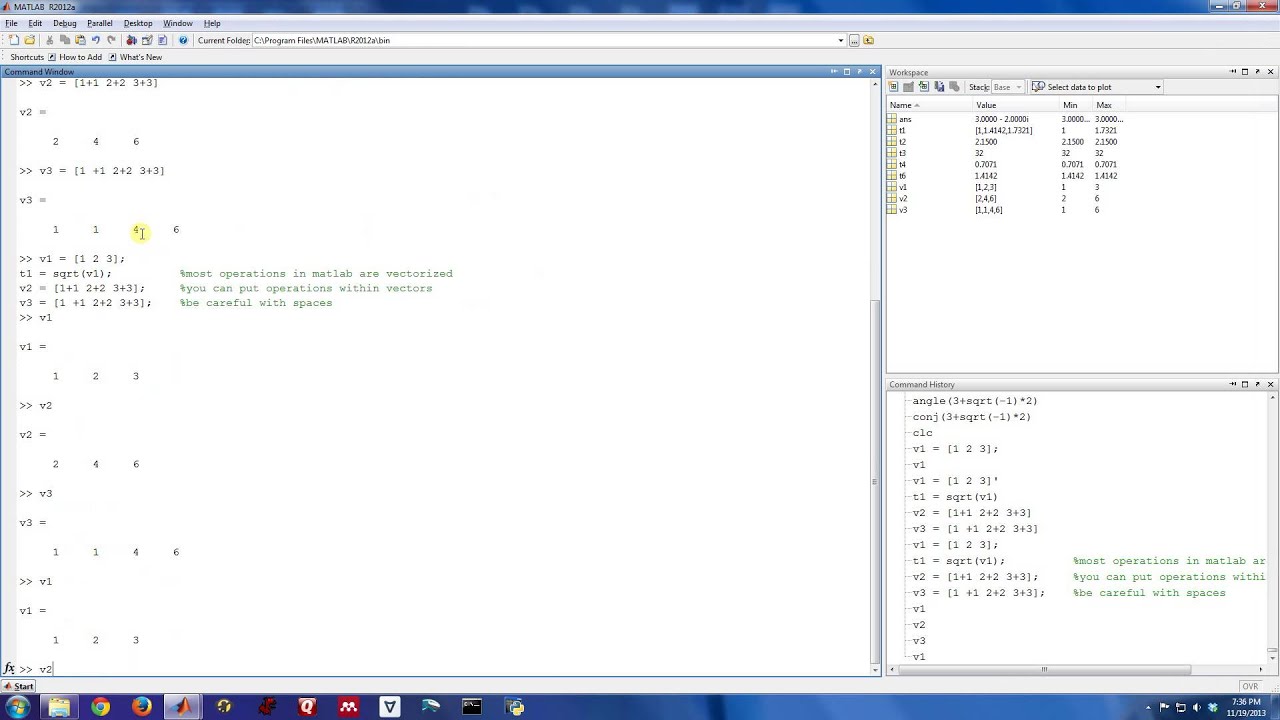This screenshot has height=720, width=1280.
Task: Click the Windows Start orb
Action: point(17,707)
